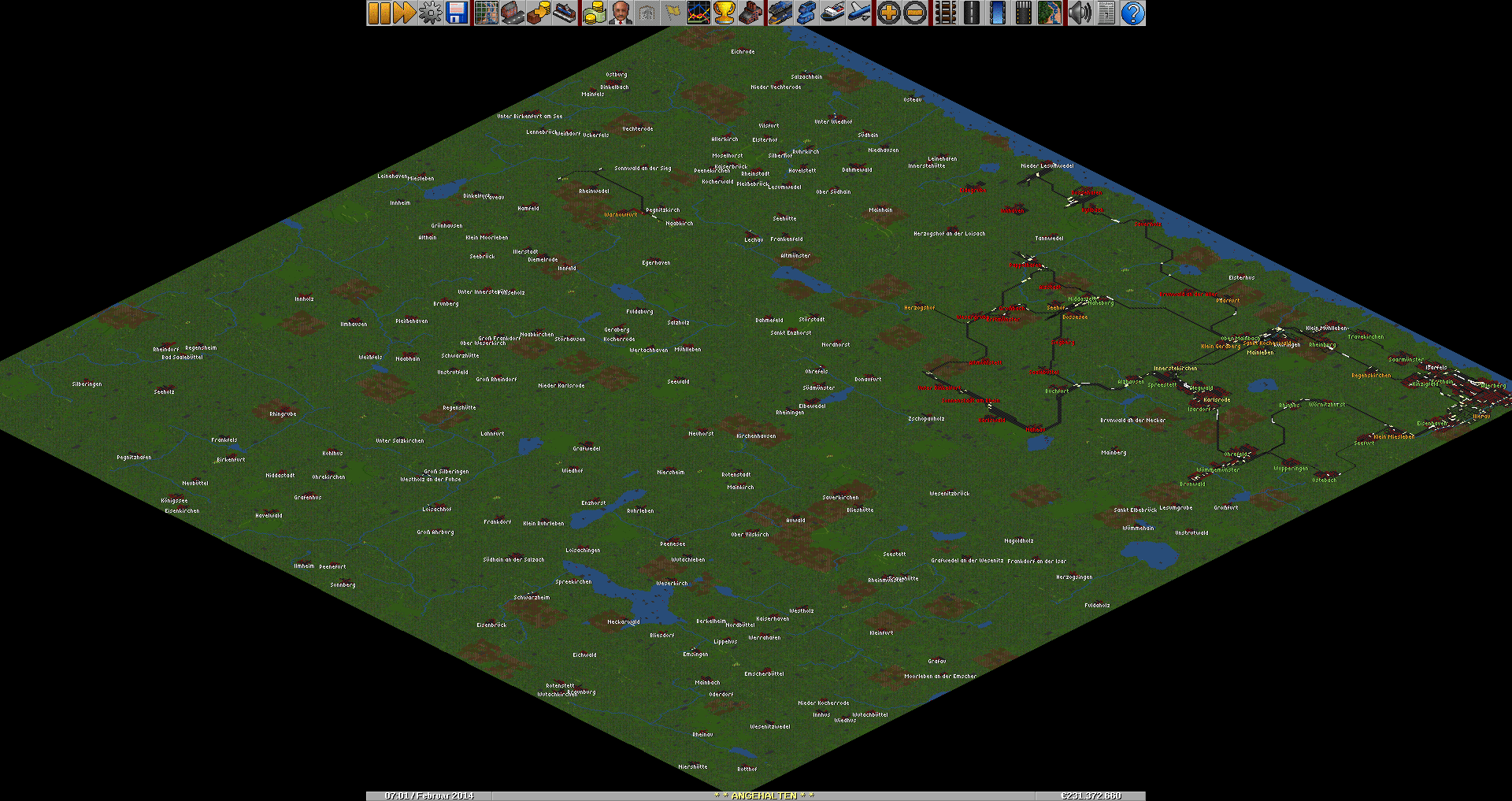Screen dimensions: 1512x801
Task: Click the Sonnwald an der Sieg town label
Action: [x=643, y=169]
